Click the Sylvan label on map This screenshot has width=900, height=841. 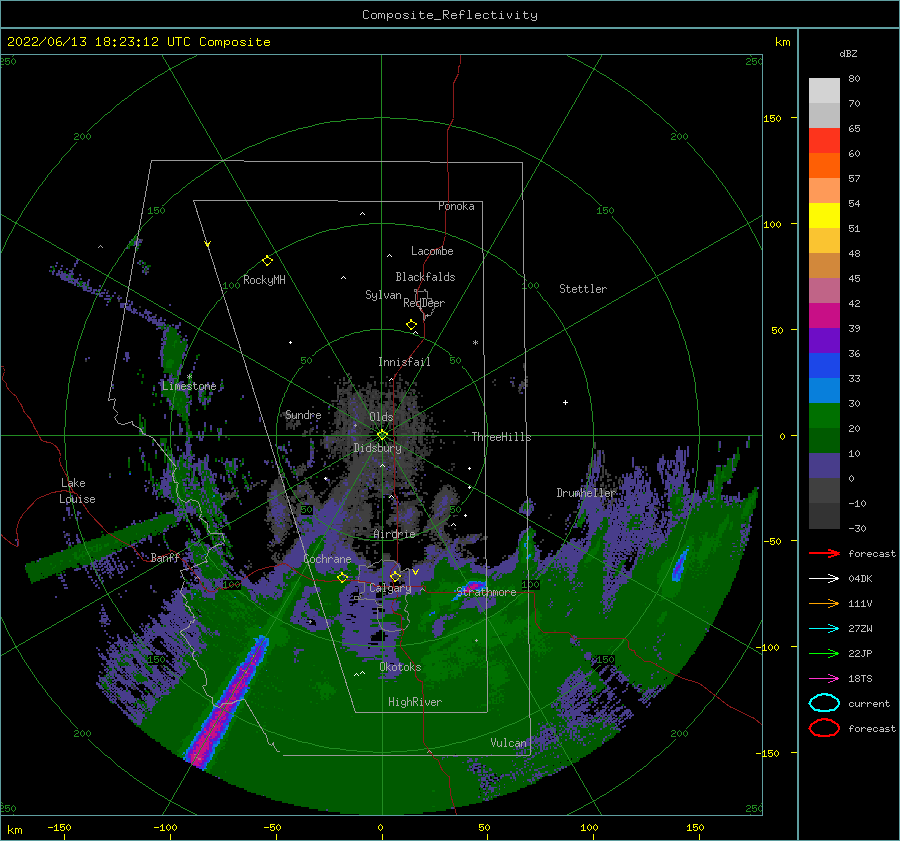coord(383,295)
